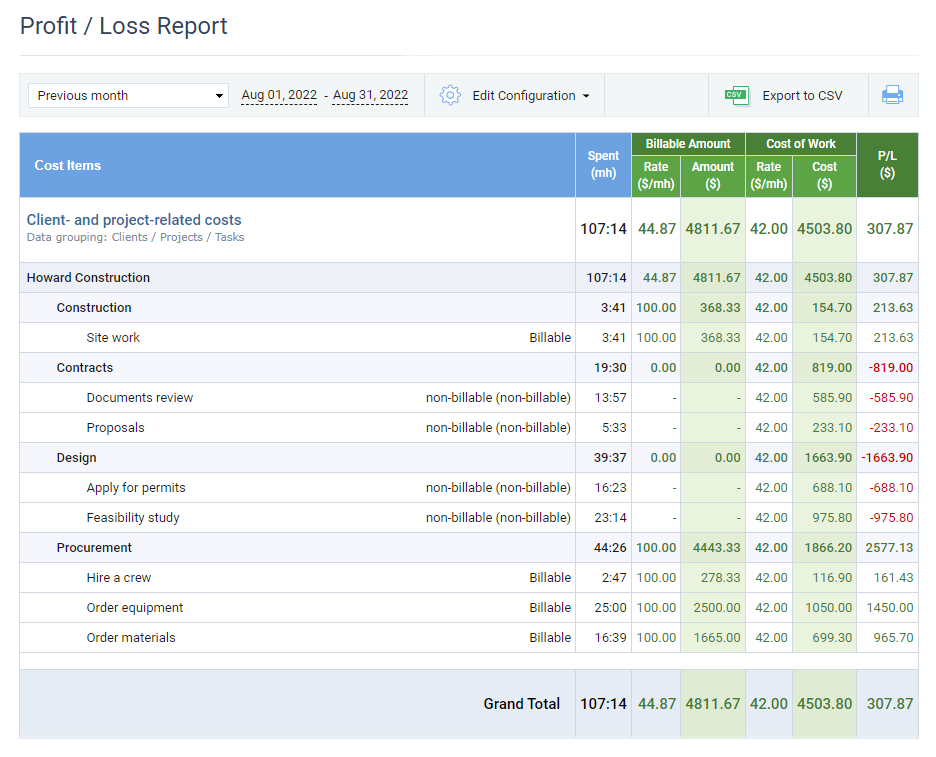Image resolution: width=936 pixels, height=757 pixels.
Task: Click the Spent (mh) column header
Action: coord(603,165)
